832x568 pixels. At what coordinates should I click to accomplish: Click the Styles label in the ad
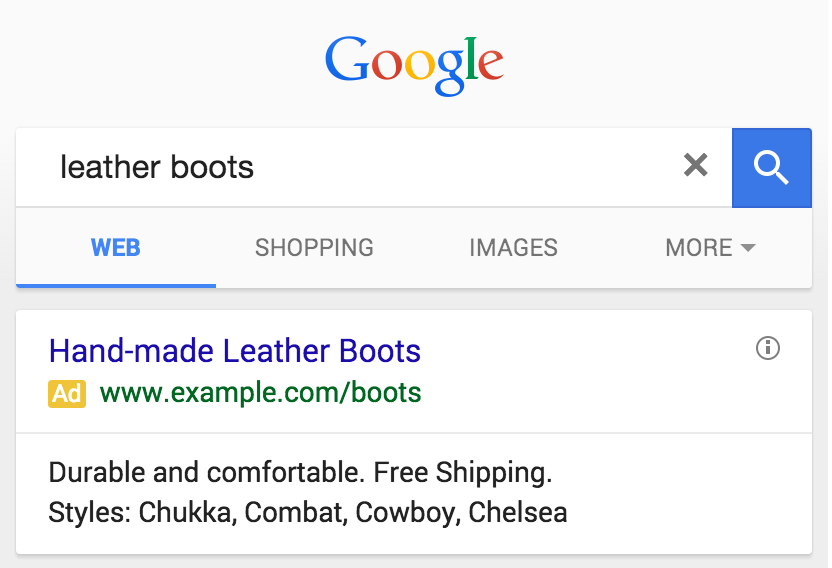(x=90, y=513)
